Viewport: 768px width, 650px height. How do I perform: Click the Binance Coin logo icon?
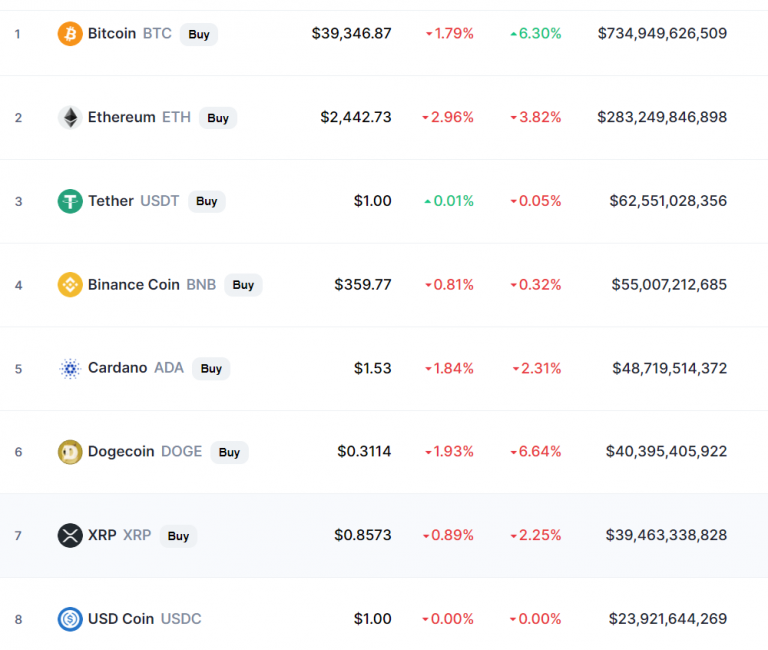[x=70, y=285]
